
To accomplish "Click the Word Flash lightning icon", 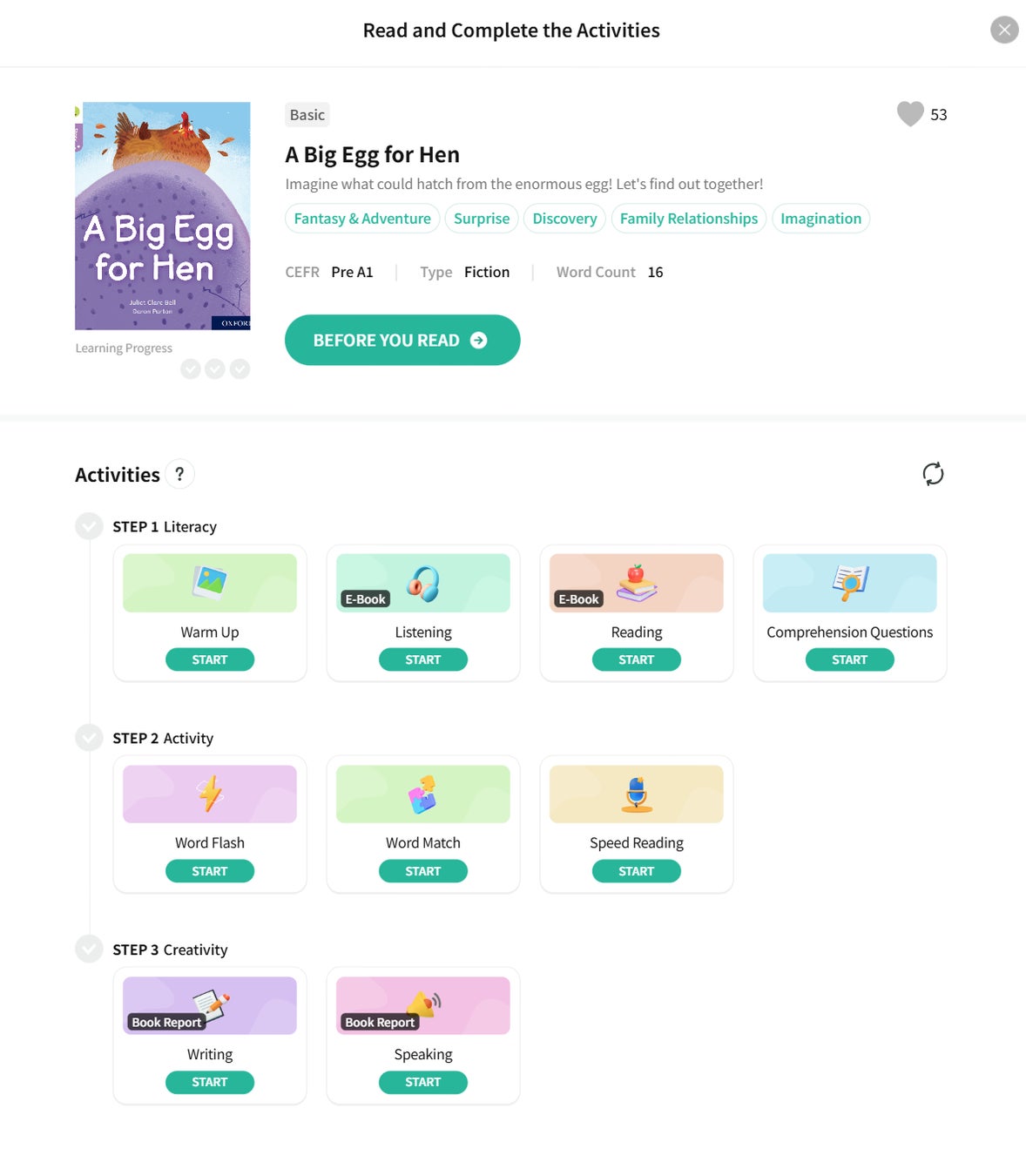I will [x=210, y=794].
